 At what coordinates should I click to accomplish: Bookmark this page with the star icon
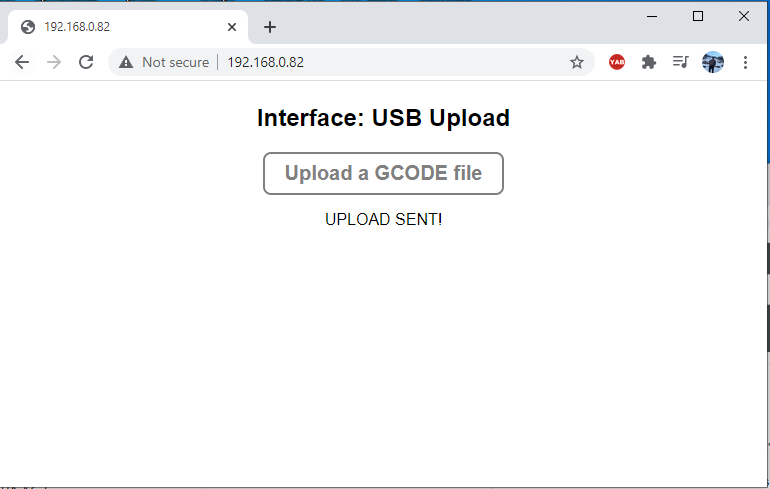point(577,62)
